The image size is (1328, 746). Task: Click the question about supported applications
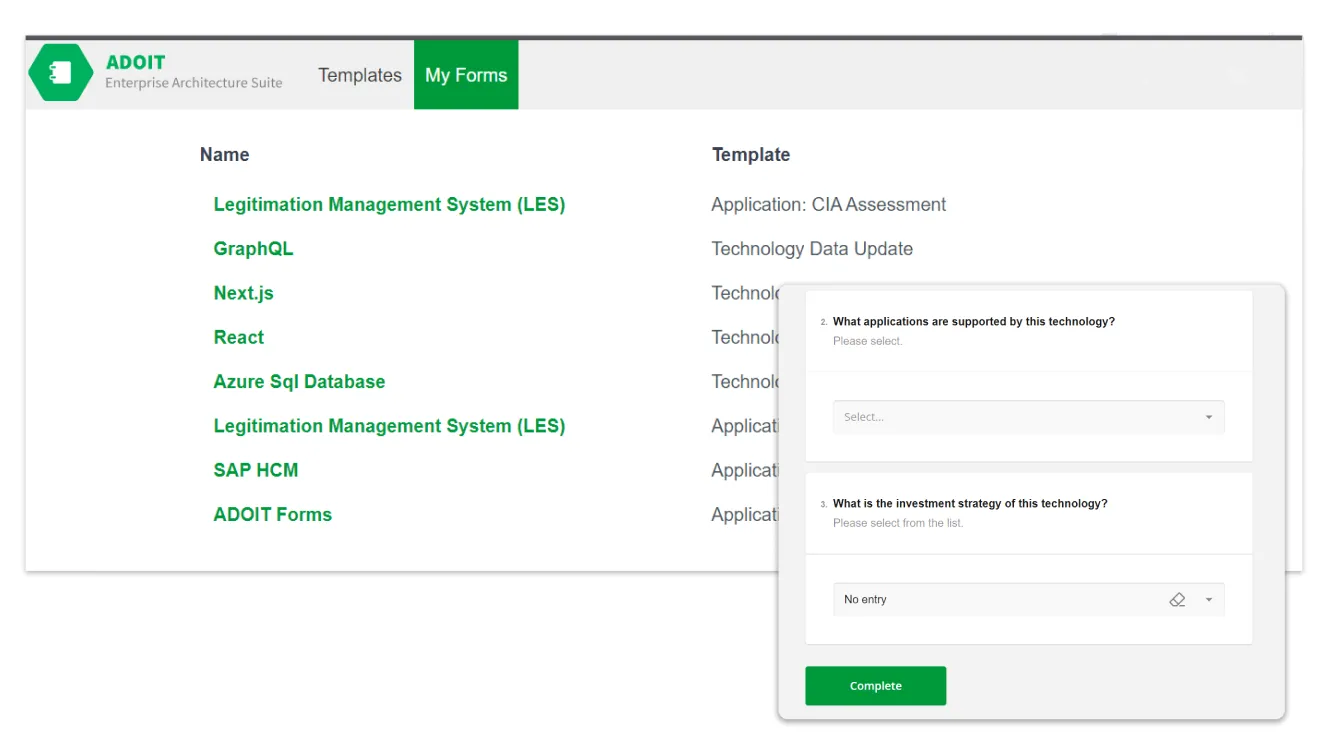click(973, 322)
